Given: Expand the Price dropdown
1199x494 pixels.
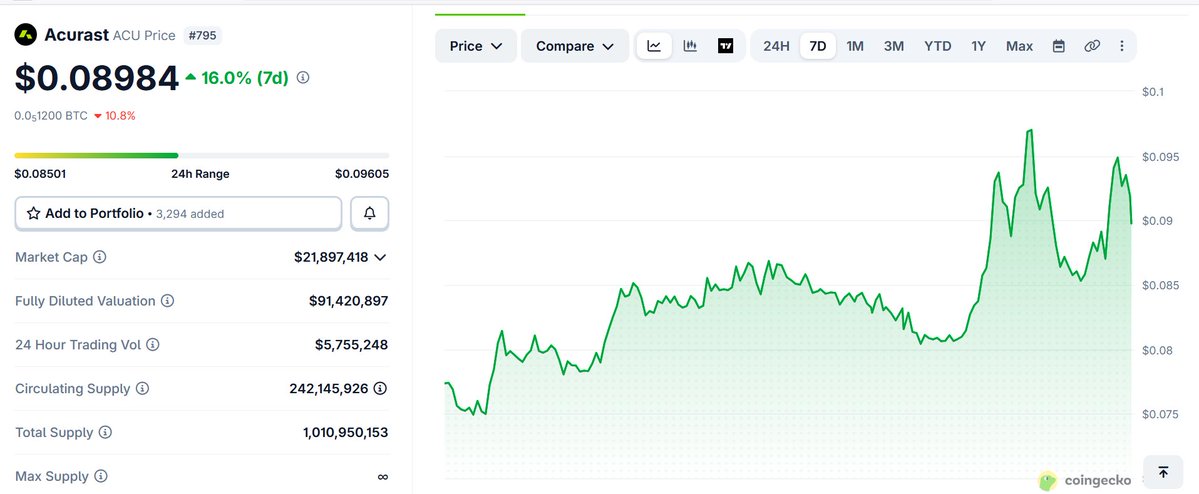Looking at the screenshot, I should click(476, 46).
